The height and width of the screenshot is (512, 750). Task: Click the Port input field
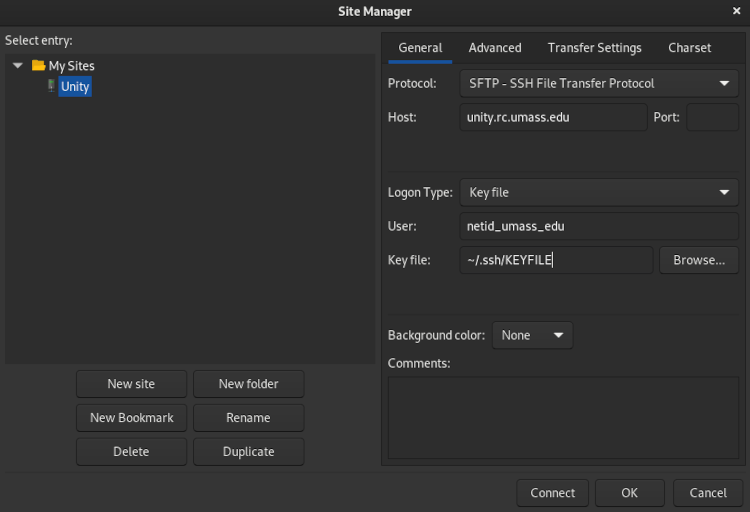(712, 117)
